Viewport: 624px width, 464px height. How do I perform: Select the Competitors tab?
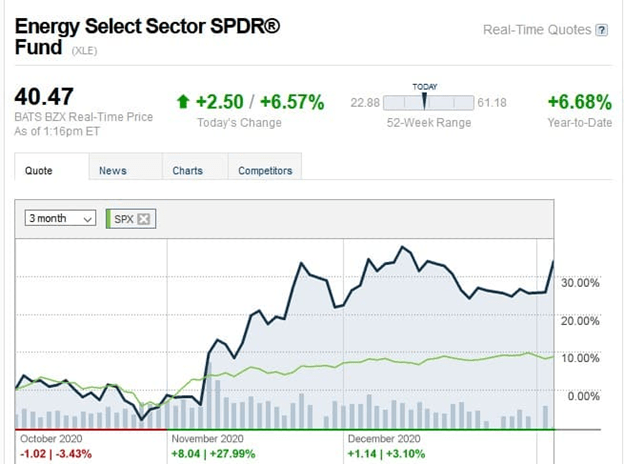pyautogui.click(x=265, y=171)
